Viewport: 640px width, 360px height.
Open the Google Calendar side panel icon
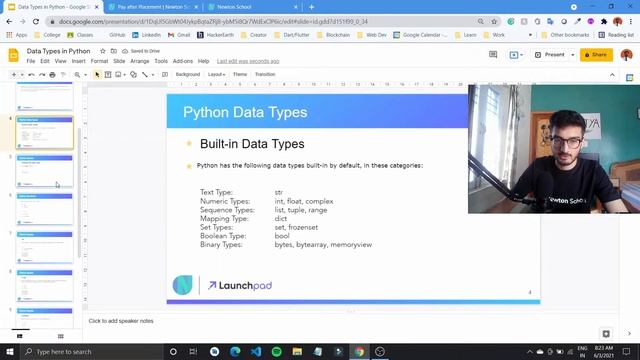(x=630, y=78)
